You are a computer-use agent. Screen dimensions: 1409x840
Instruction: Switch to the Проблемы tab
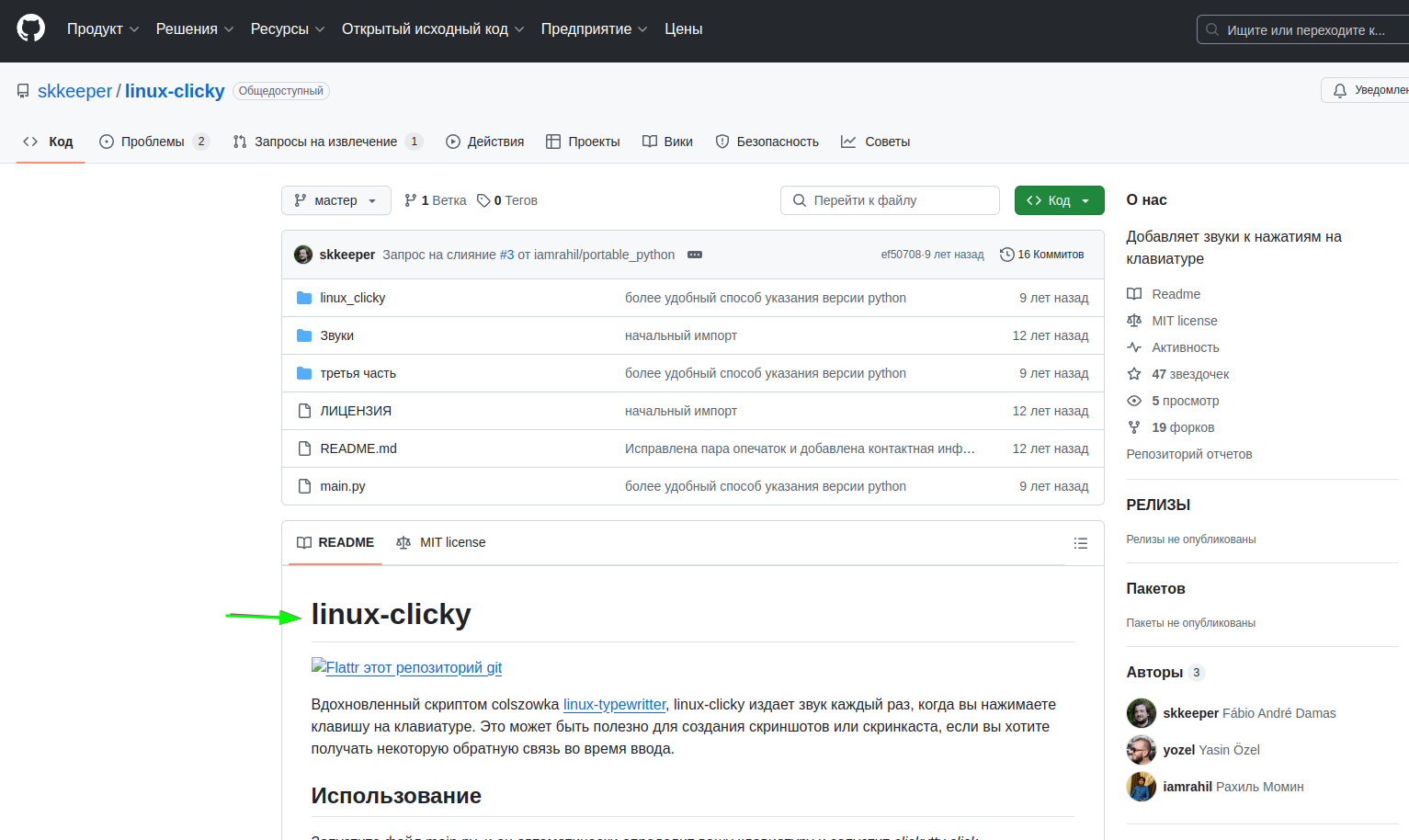pos(153,142)
